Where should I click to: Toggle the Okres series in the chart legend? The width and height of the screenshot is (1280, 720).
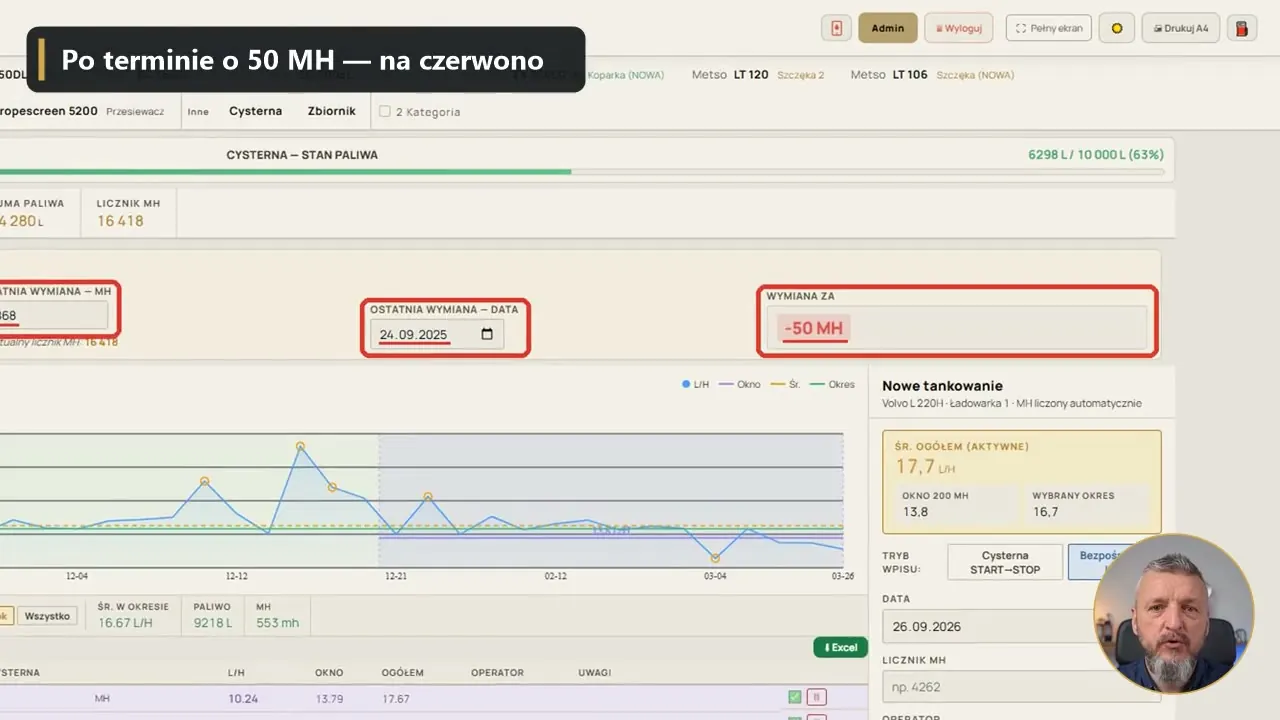tap(832, 384)
